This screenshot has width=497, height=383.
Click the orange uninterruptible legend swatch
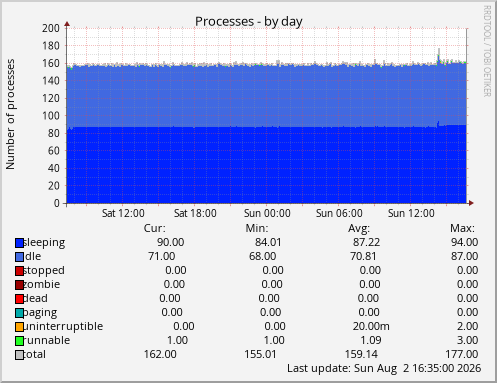pyautogui.click(x=19, y=327)
